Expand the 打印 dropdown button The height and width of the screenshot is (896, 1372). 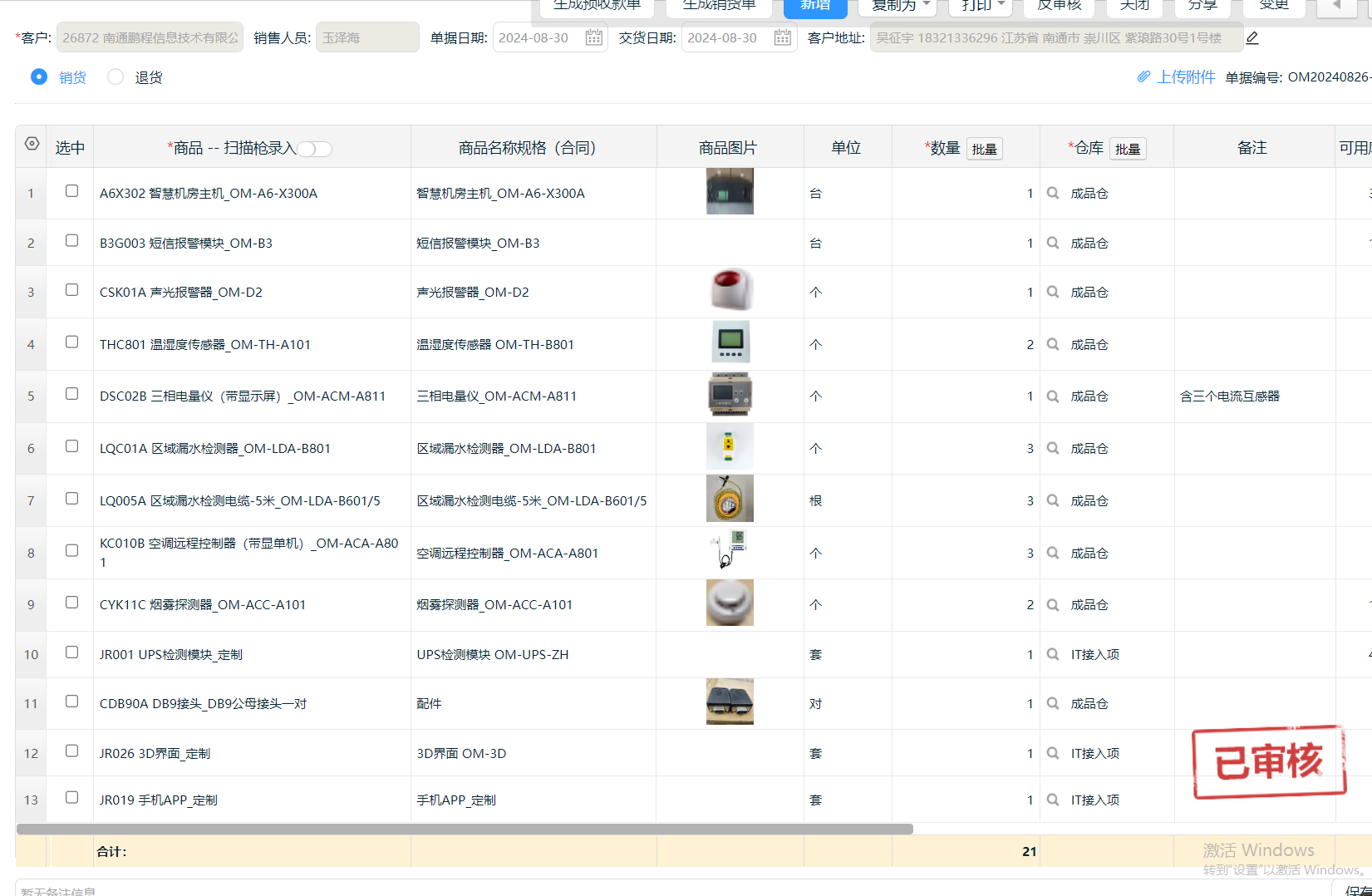(x=981, y=6)
